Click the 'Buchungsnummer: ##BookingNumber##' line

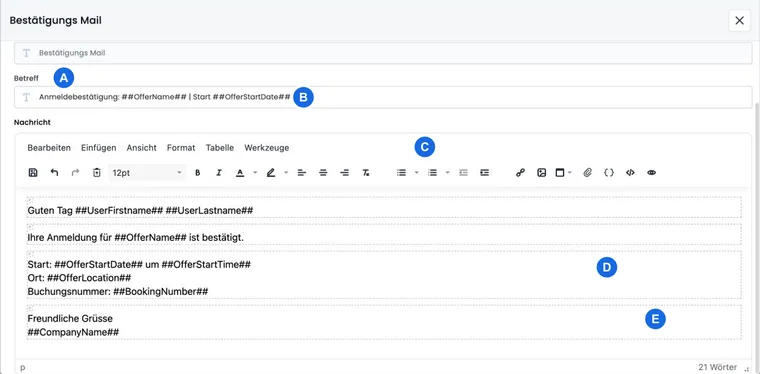[118, 291]
